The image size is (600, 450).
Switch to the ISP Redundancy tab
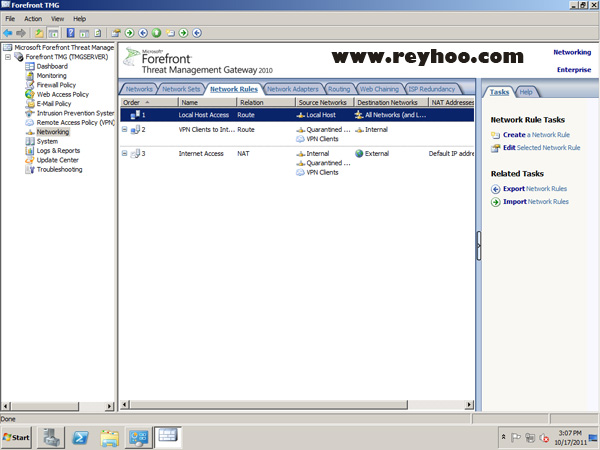[432, 89]
